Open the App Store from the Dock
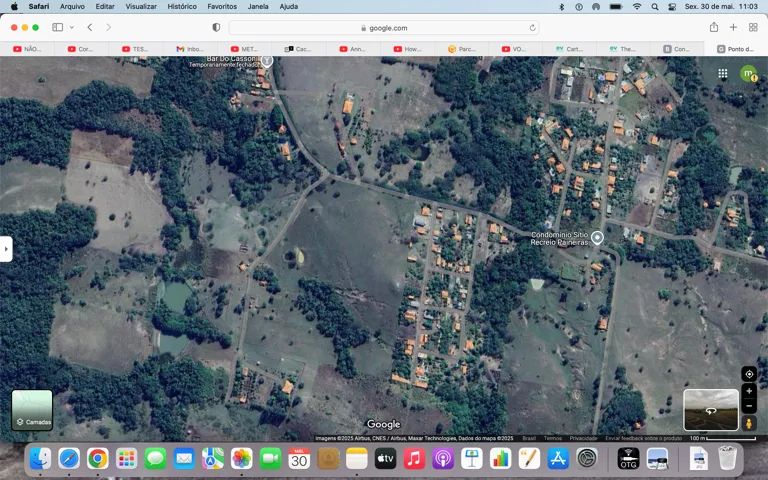The width and height of the screenshot is (768, 480). [x=558, y=459]
